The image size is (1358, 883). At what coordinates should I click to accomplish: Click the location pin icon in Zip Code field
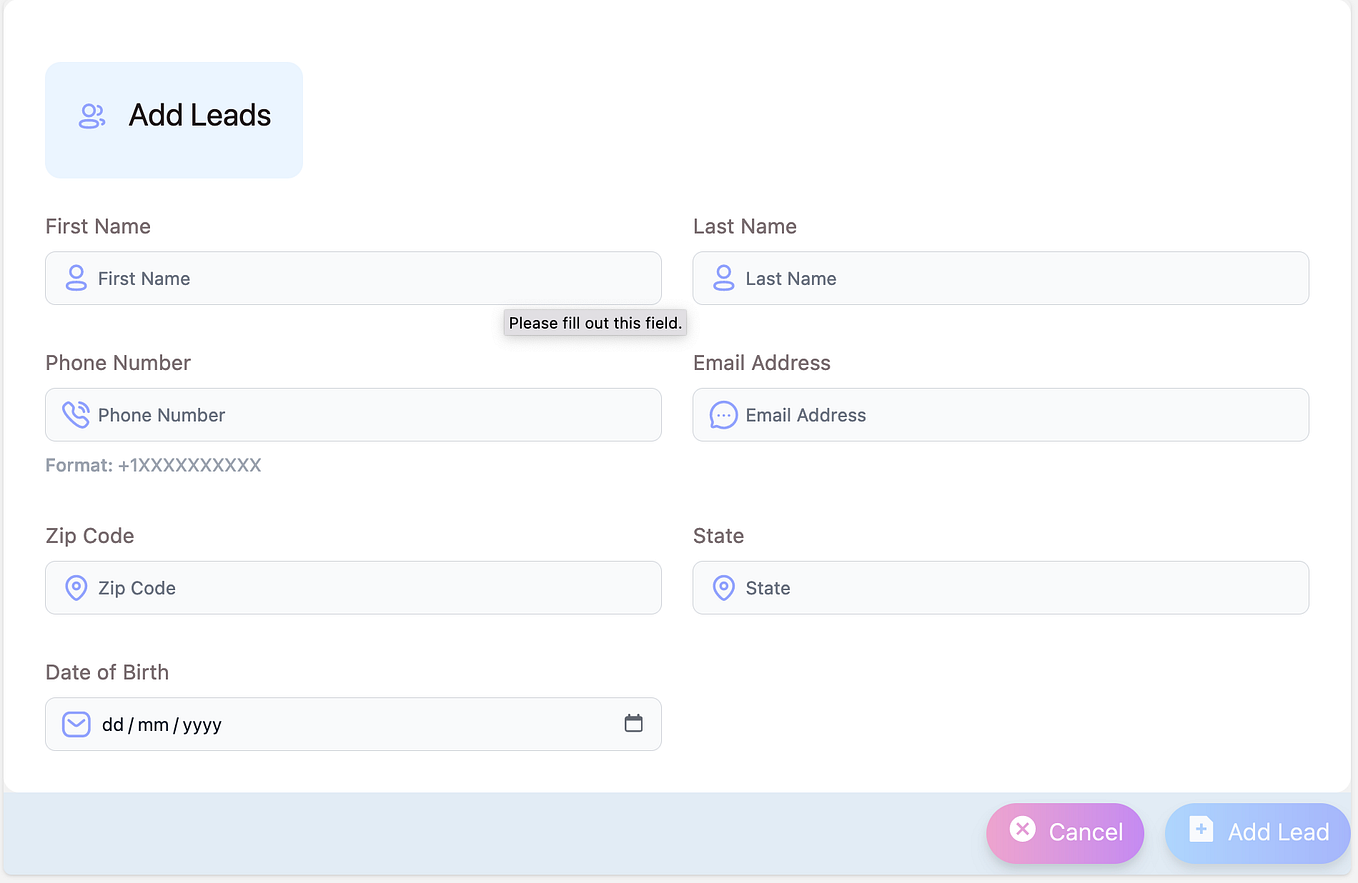coord(76,587)
